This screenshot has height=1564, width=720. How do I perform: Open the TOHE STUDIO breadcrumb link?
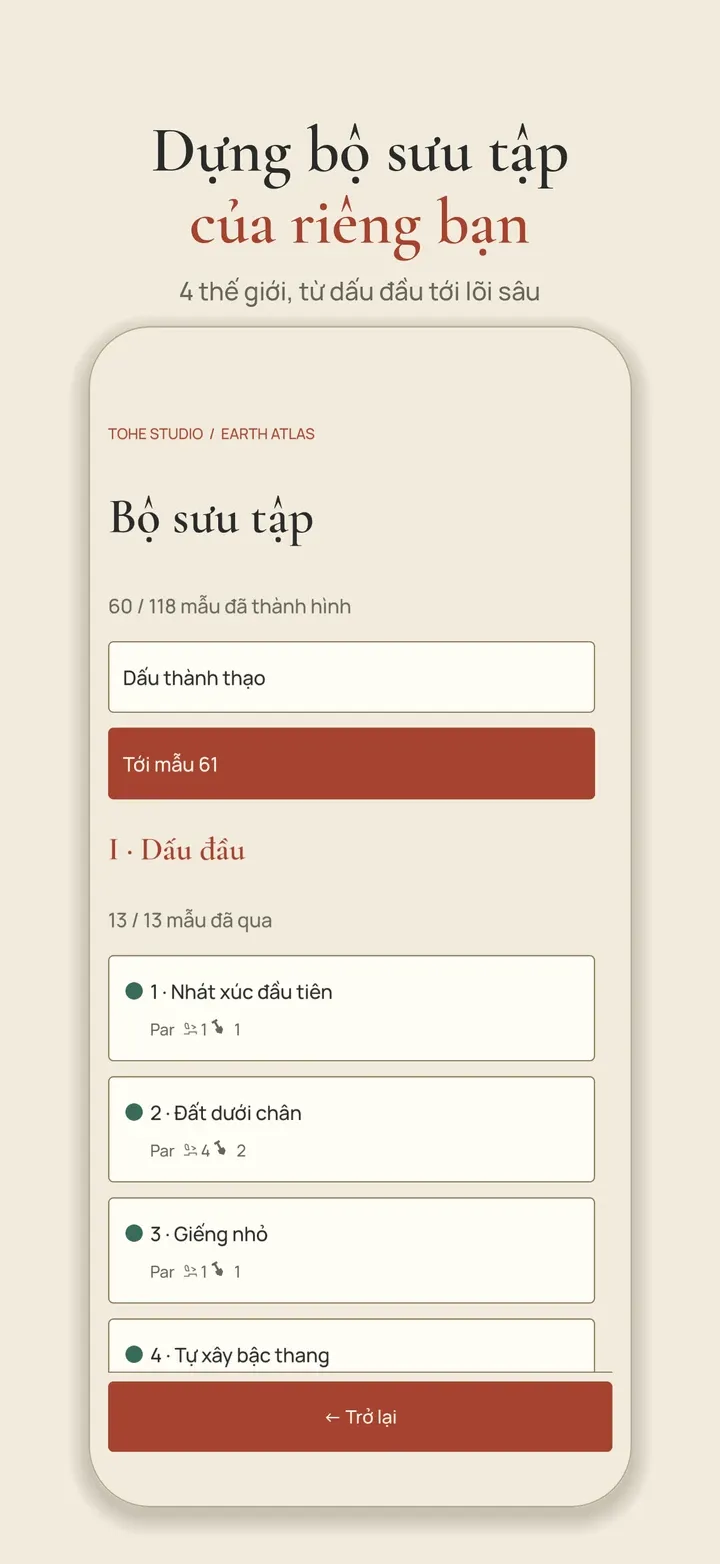(155, 434)
